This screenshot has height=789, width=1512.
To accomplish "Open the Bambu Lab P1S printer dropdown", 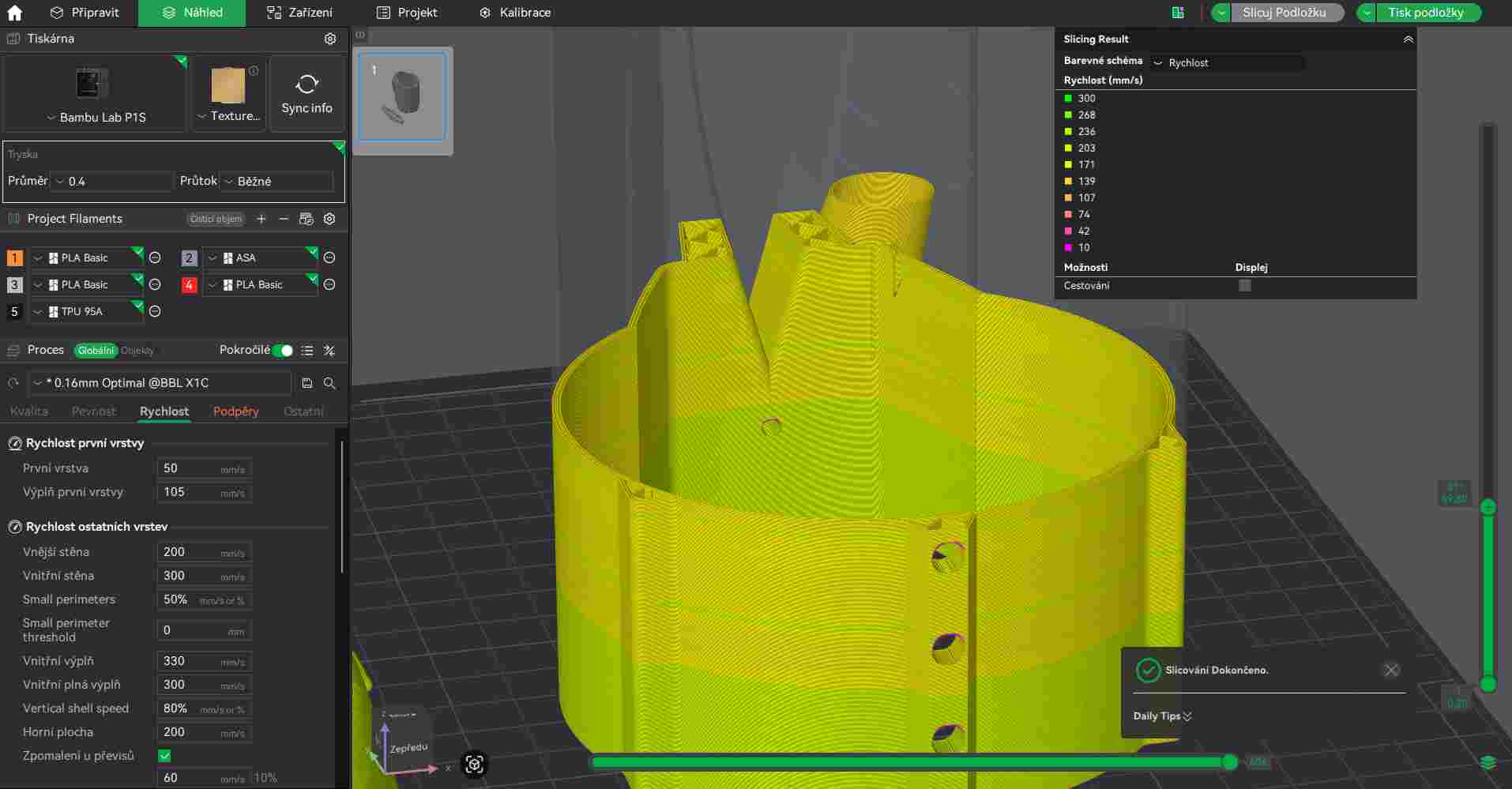I will 95,117.
